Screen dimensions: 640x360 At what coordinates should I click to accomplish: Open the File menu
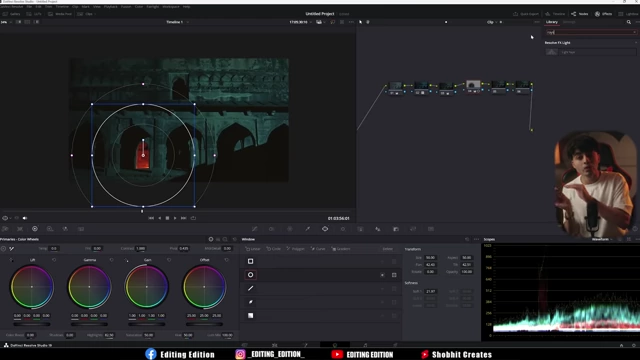(29, 7)
